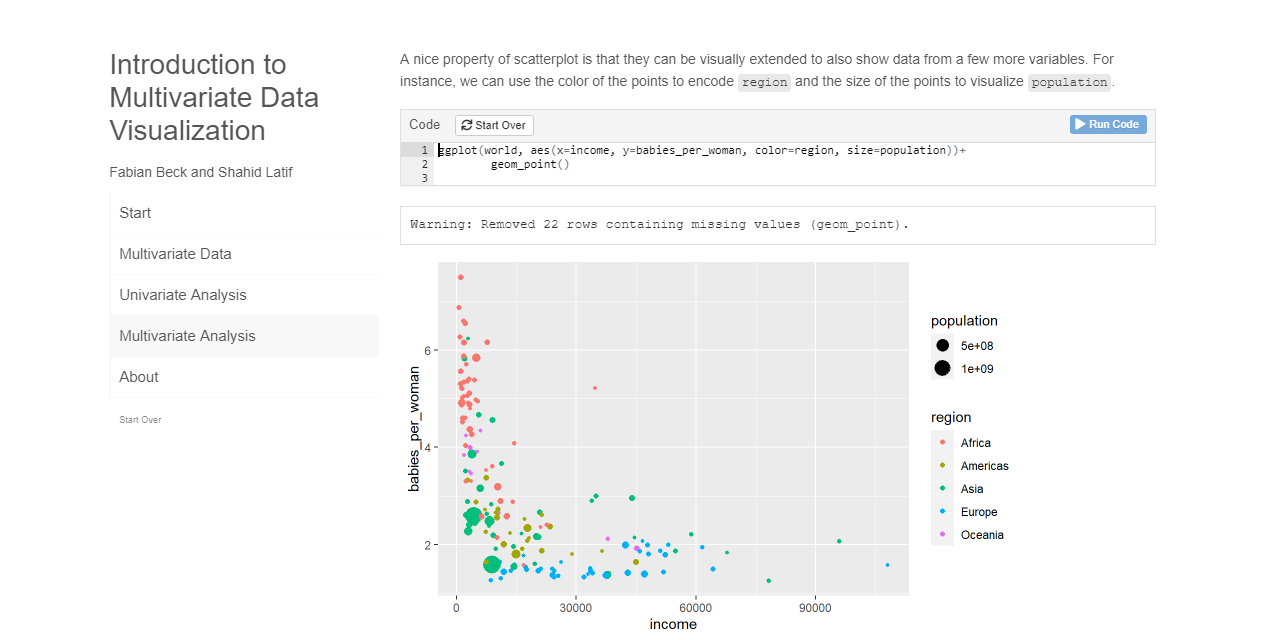Click the refresh icon in Start Over button
1280x640 pixels.
pyautogui.click(x=467, y=126)
